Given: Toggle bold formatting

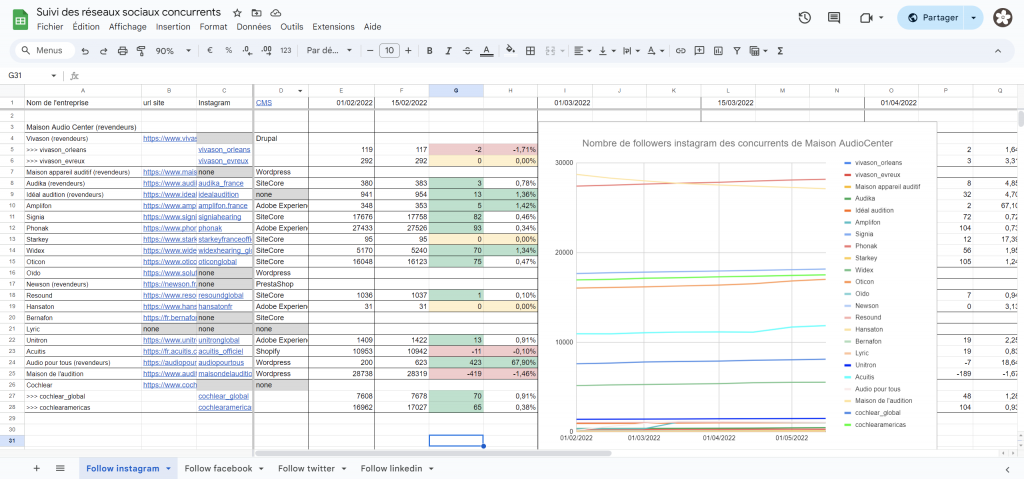Looking at the screenshot, I should (429, 50).
